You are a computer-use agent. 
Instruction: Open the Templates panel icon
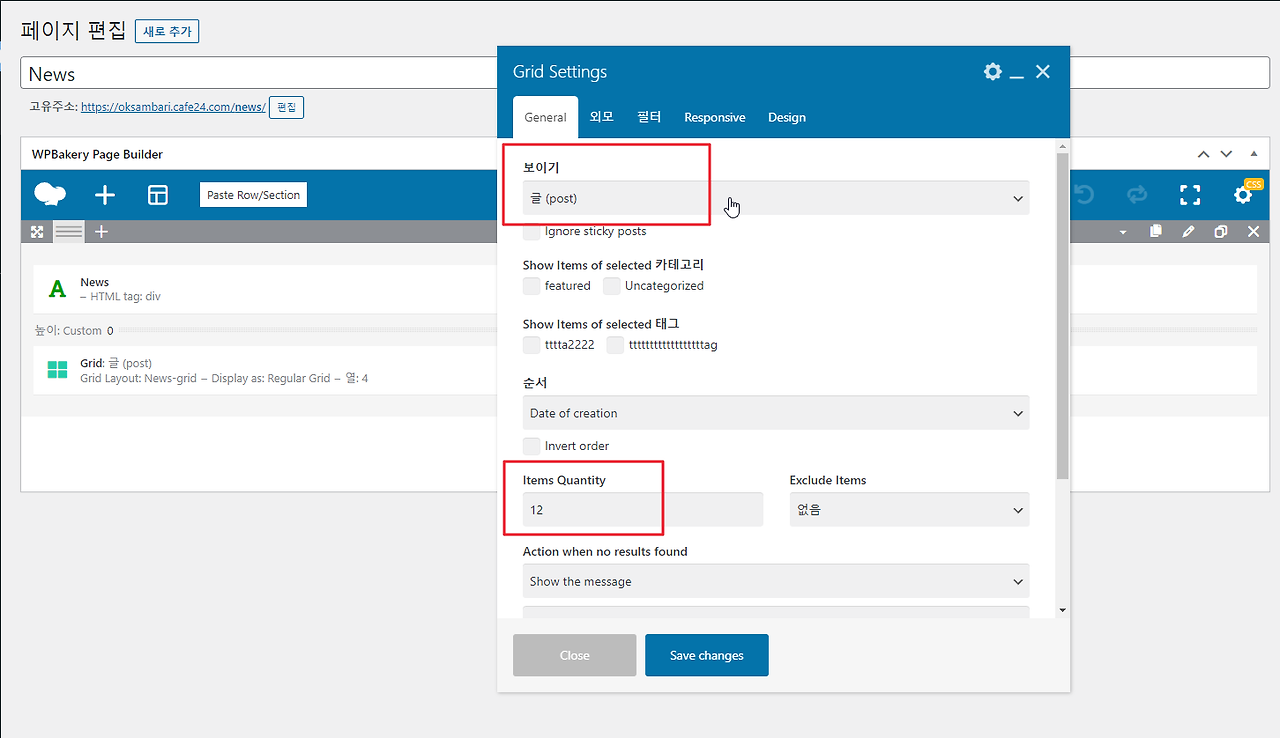point(158,195)
